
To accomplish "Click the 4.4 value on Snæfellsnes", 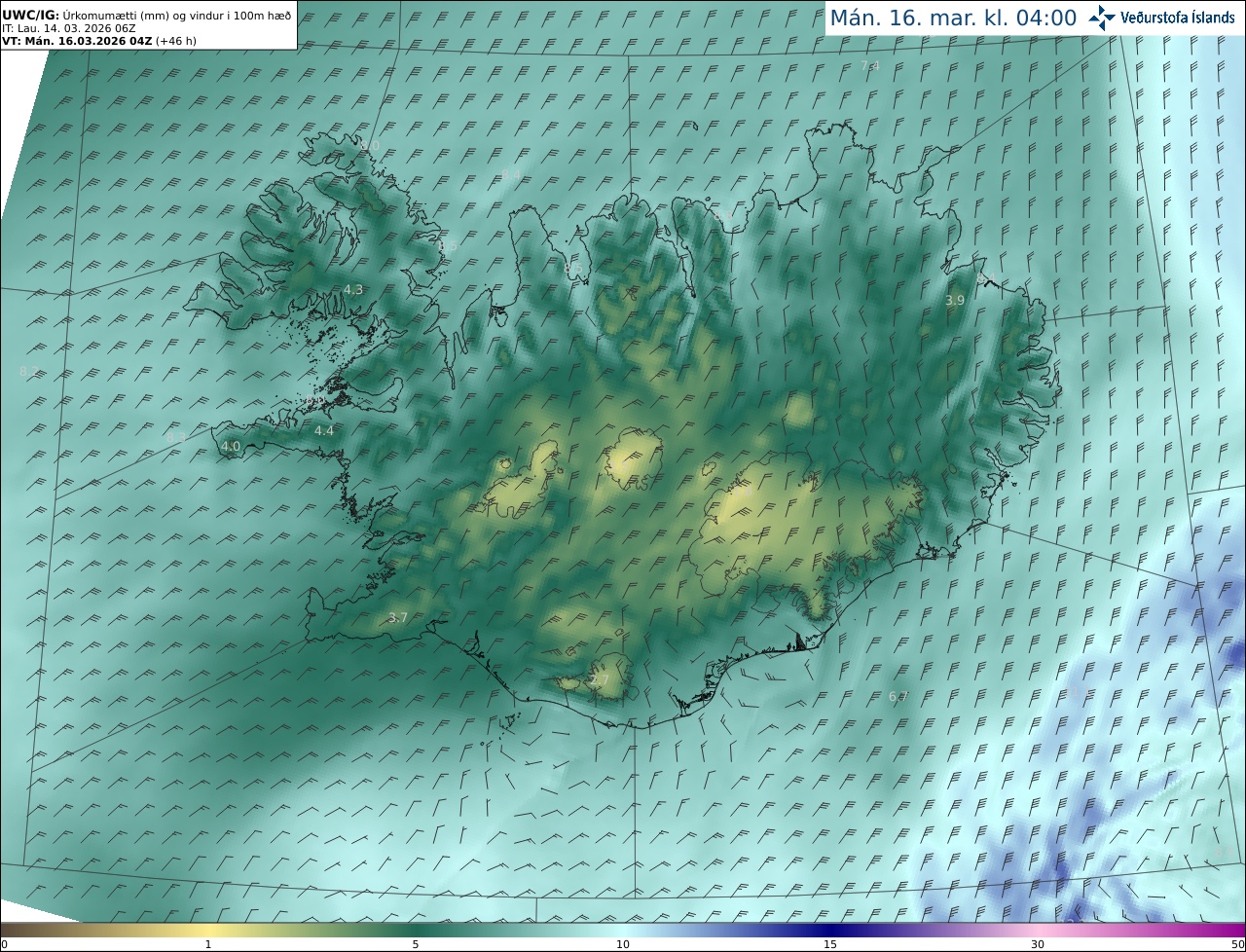I will [x=324, y=430].
